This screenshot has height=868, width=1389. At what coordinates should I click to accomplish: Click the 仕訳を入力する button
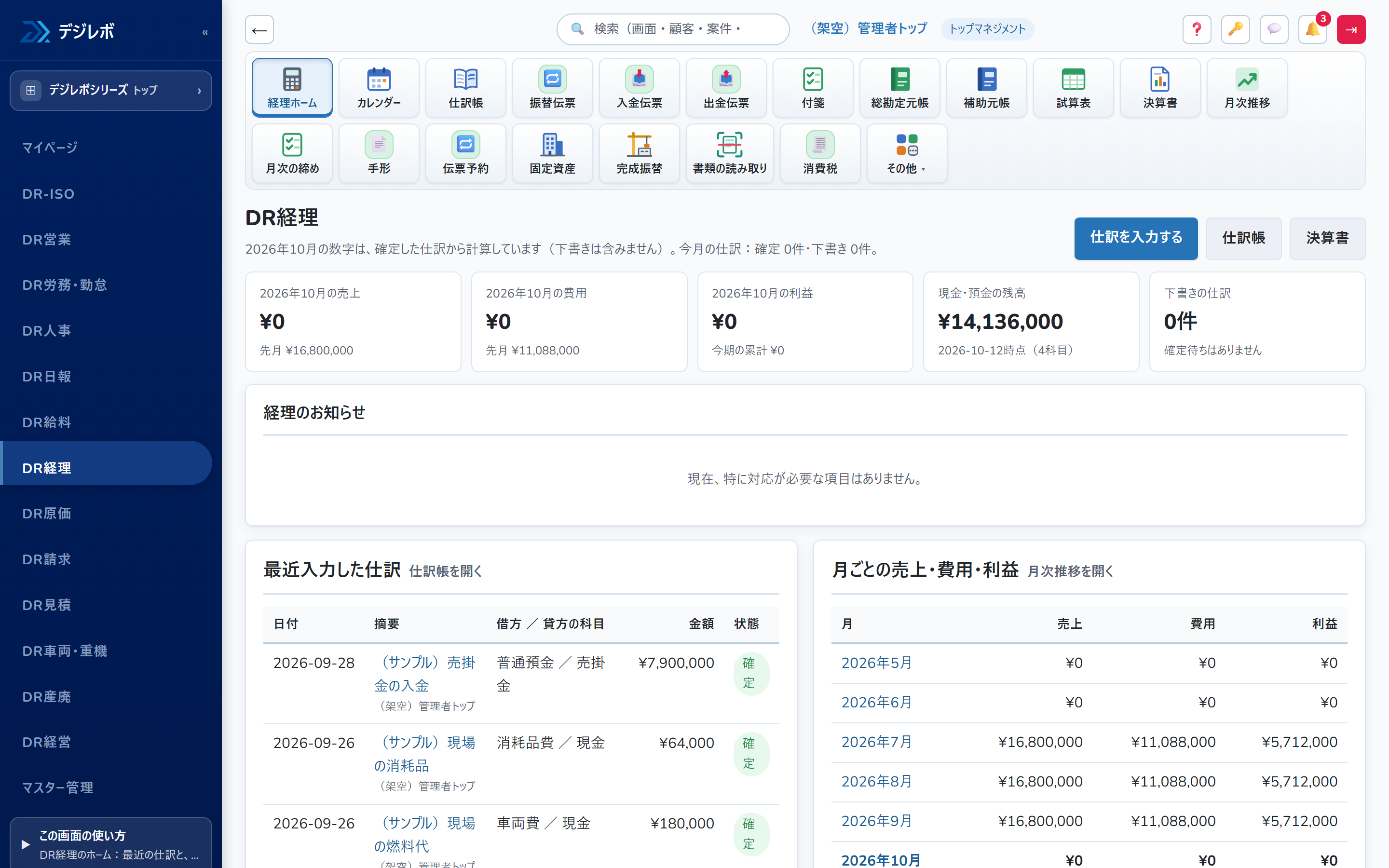click(1135, 238)
